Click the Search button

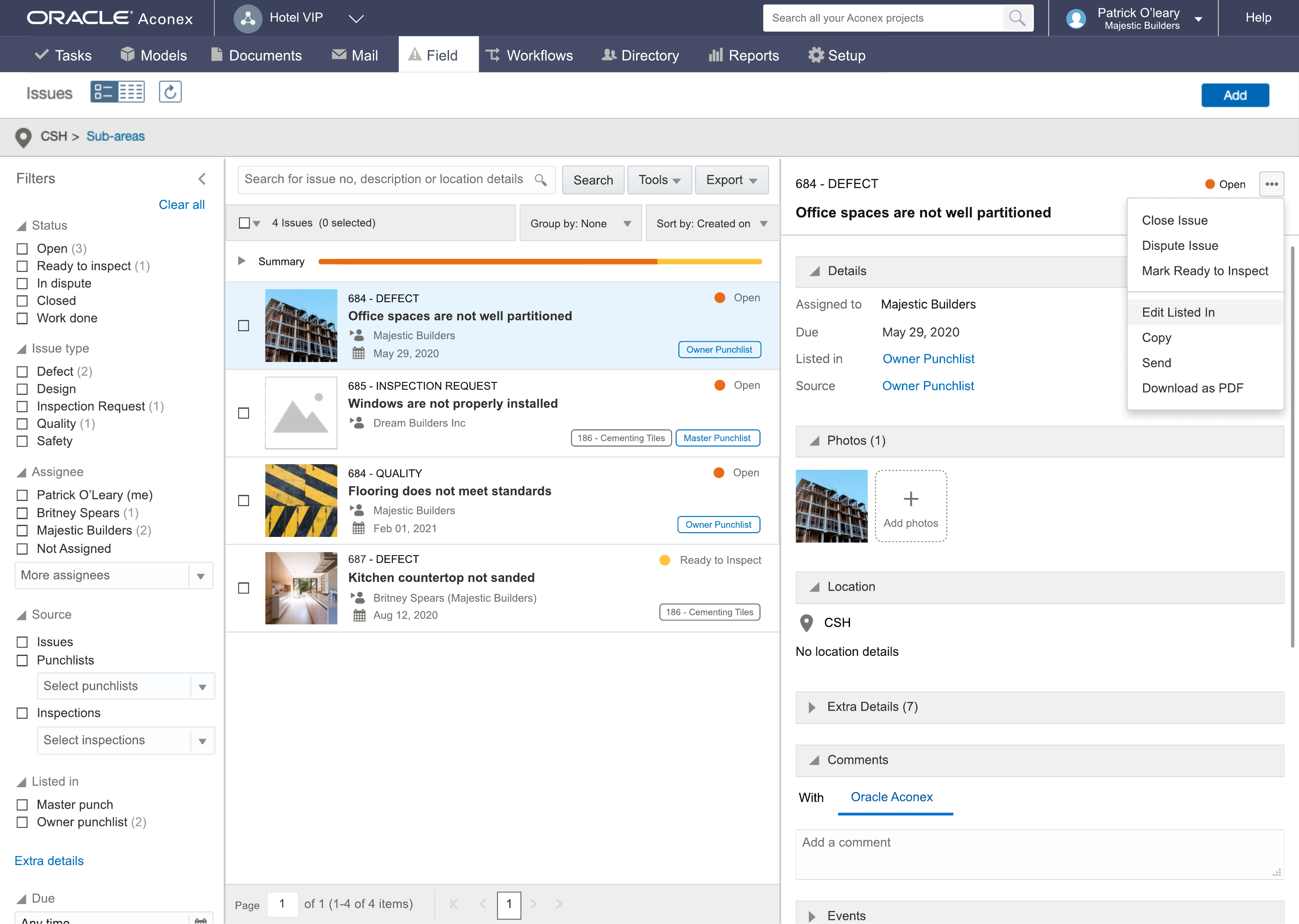tap(593, 180)
